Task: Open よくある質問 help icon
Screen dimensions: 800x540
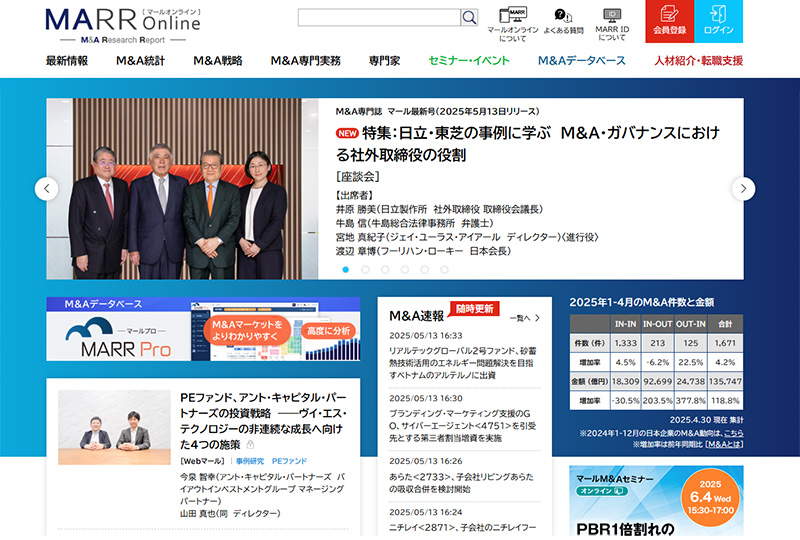Action: [563, 21]
